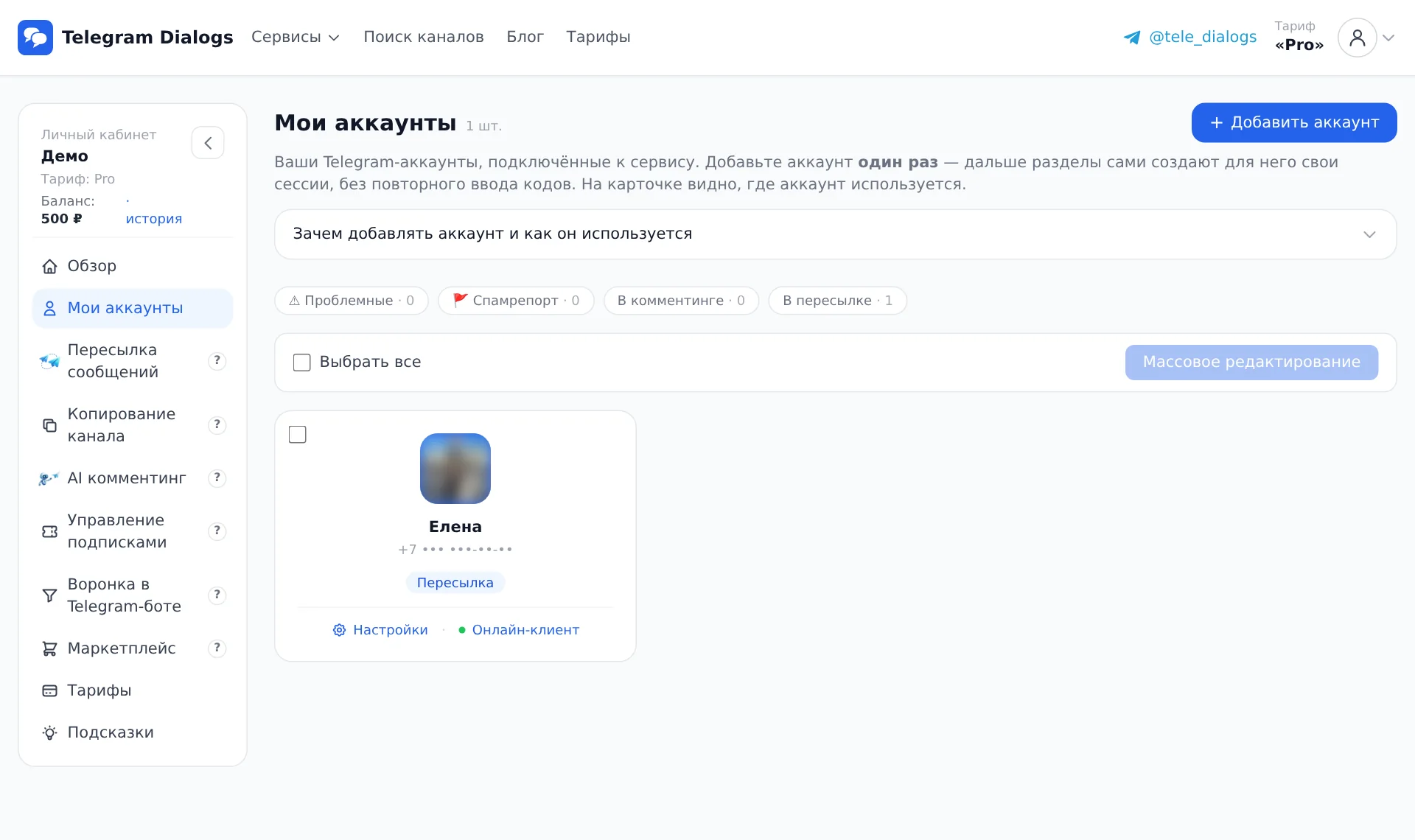
Task: Open help tooltip for Маркетплейс
Action: 217,648
